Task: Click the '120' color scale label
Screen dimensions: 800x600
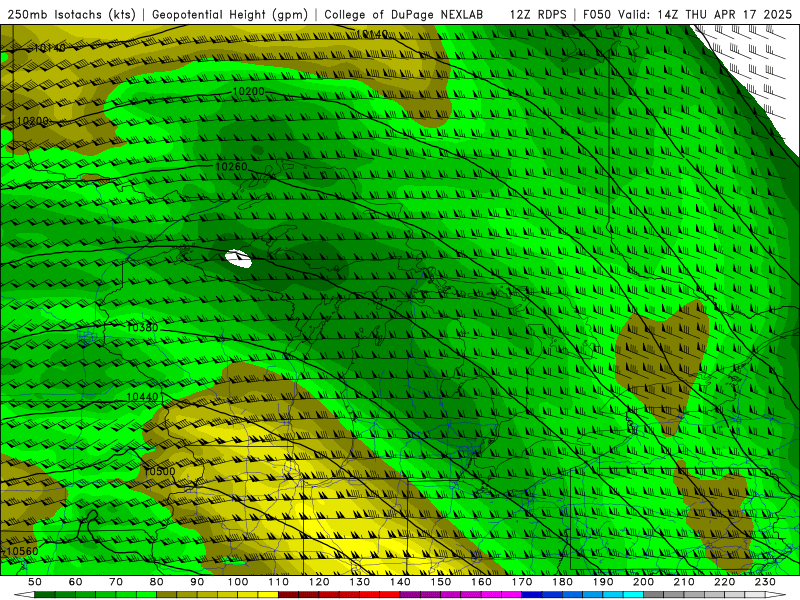Action: [x=319, y=582]
